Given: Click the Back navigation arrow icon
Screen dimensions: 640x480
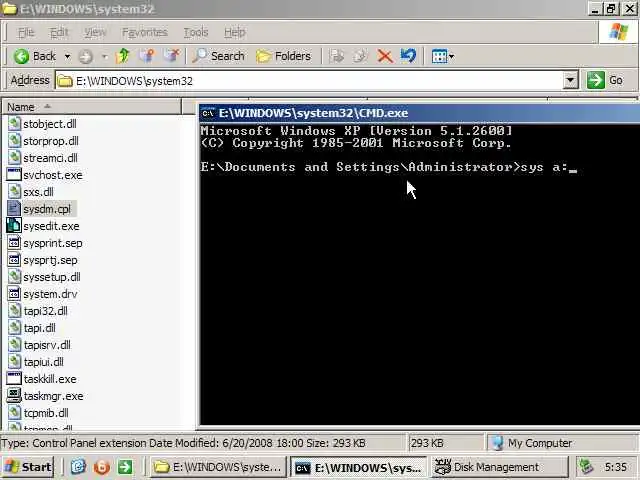Looking at the screenshot, I should point(21,56).
